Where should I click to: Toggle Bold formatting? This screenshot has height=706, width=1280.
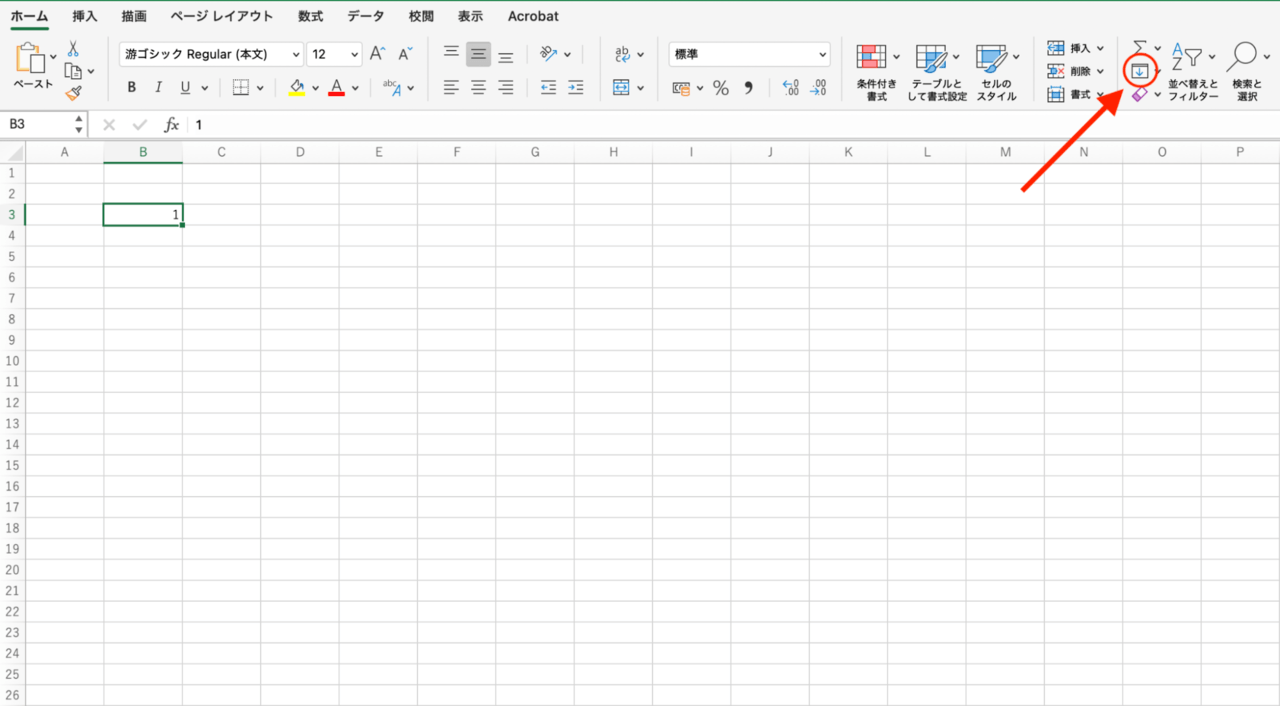[131, 88]
